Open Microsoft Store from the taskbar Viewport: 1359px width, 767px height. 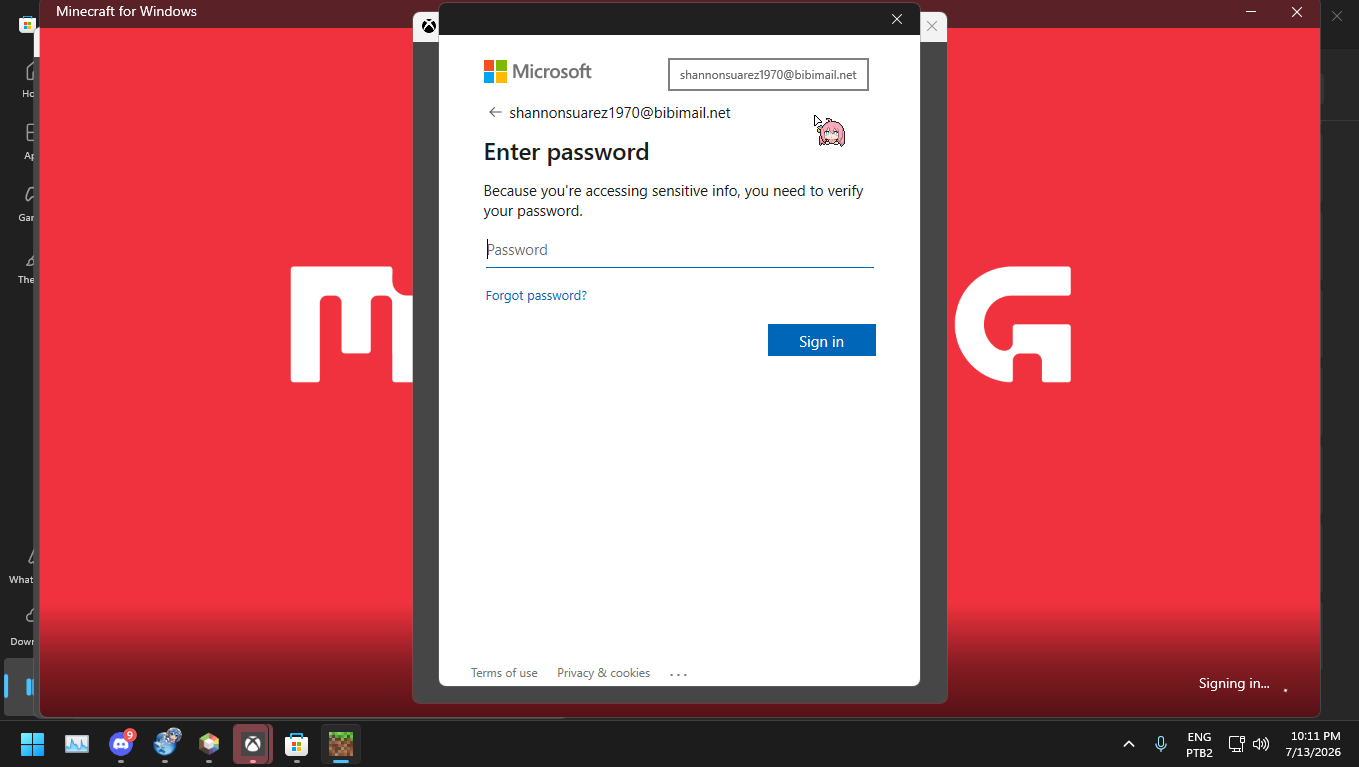(297, 744)
